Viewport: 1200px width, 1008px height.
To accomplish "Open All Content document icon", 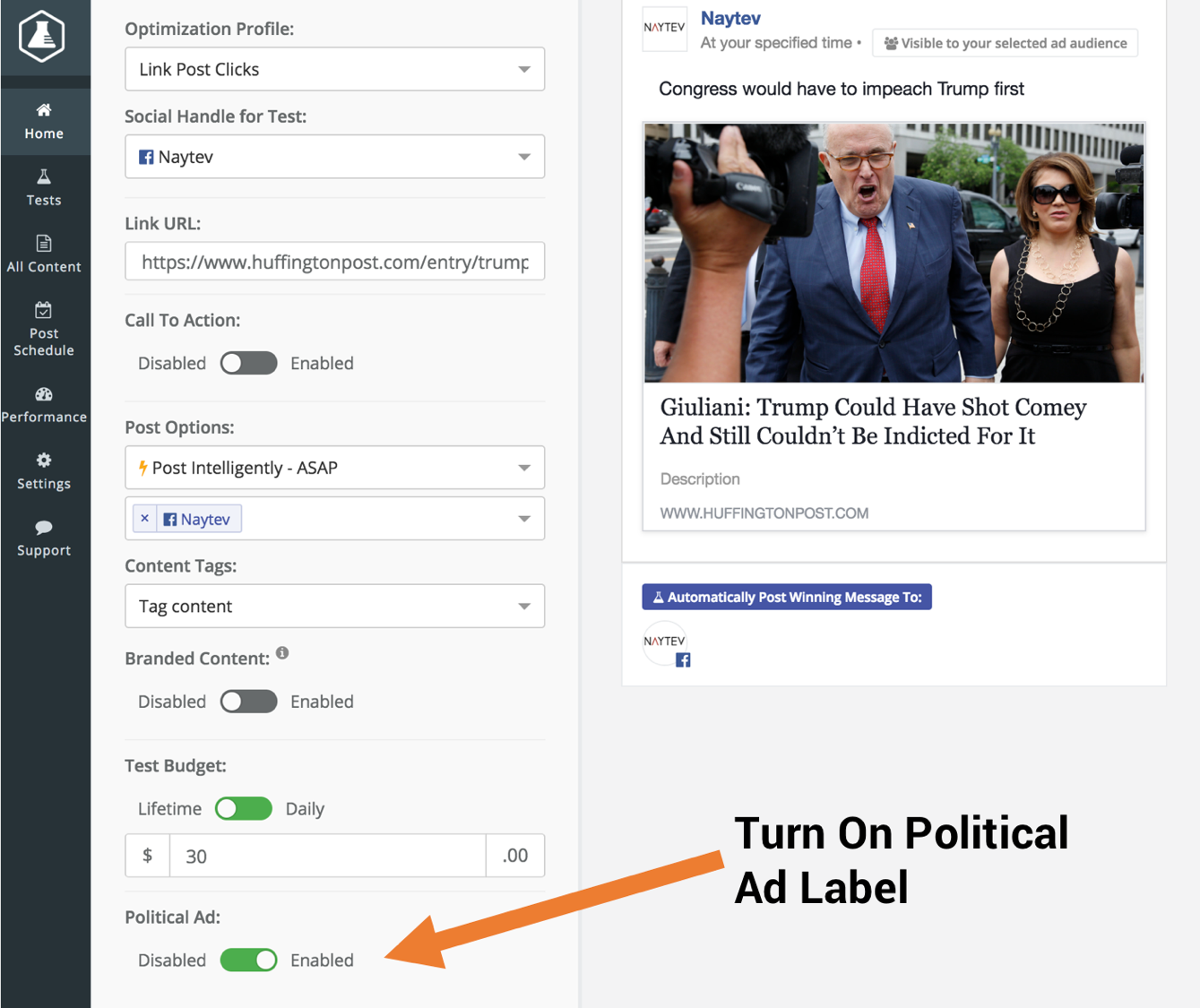I will tap(44, 243).
